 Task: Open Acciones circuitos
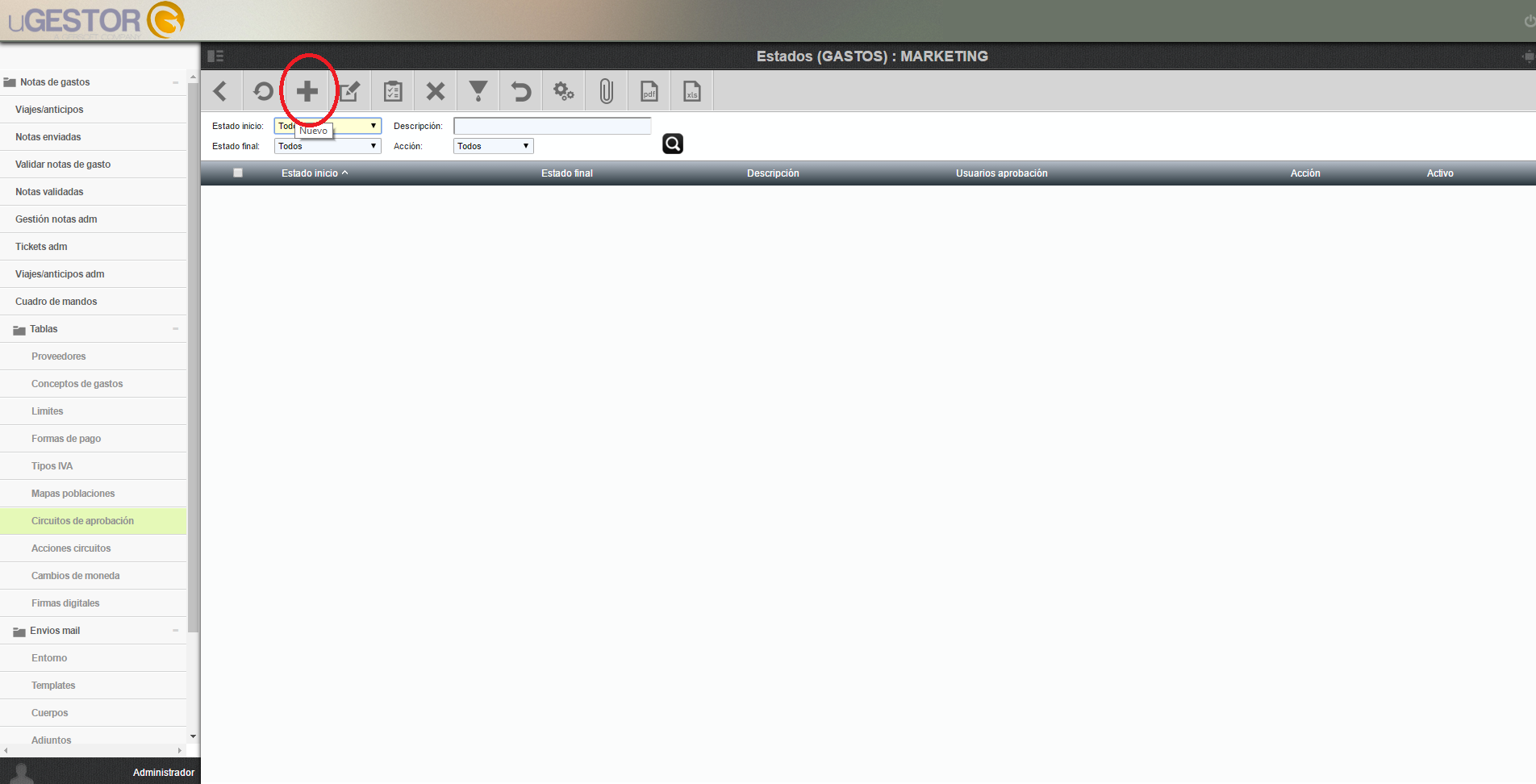(94, 548)
